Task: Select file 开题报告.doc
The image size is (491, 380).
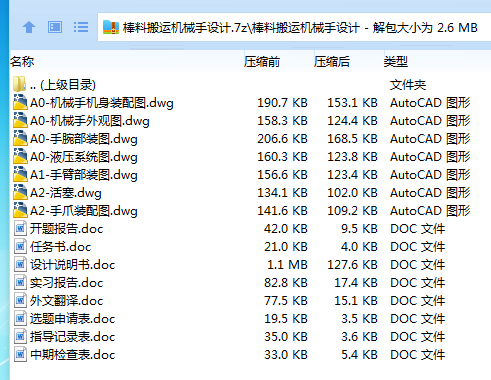Action: [x=67, y=229]
